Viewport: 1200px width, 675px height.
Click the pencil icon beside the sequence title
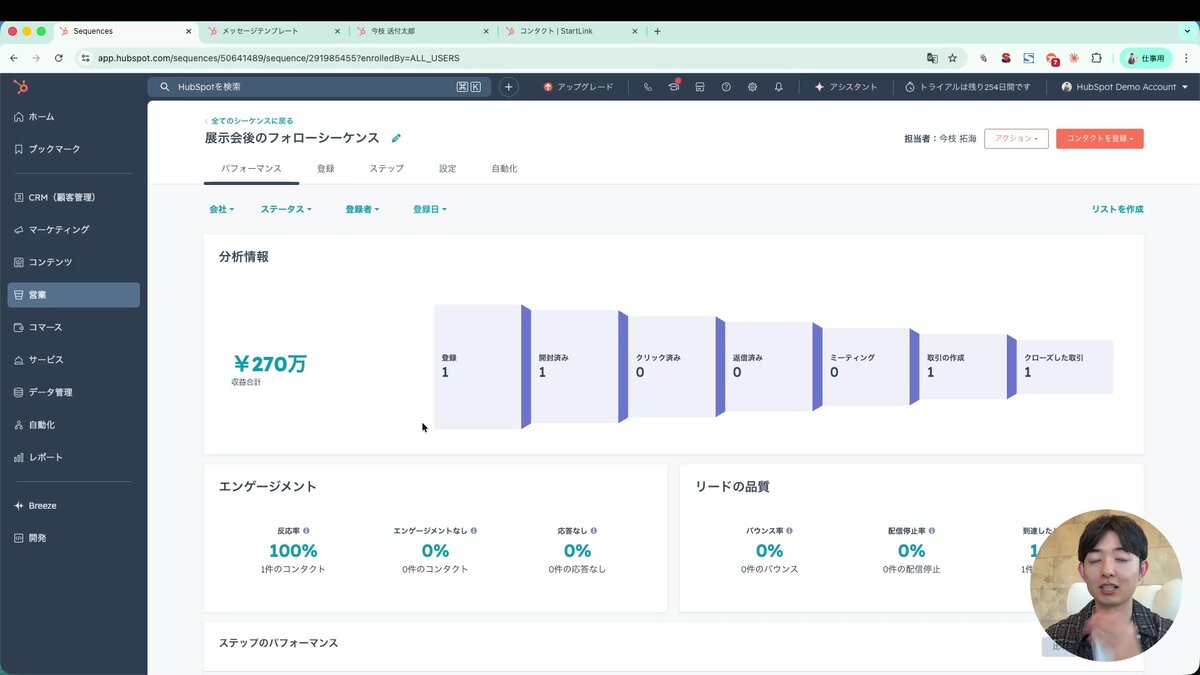396,138
